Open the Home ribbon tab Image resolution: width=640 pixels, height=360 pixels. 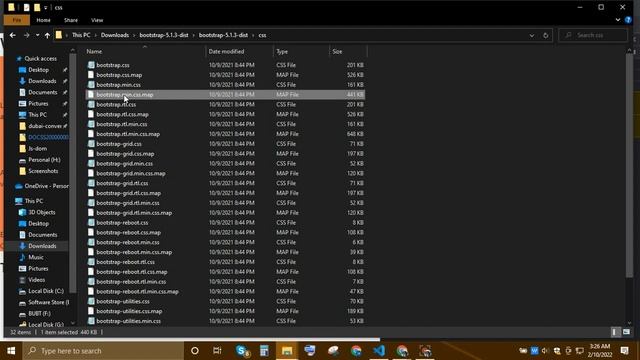point(43,20)
